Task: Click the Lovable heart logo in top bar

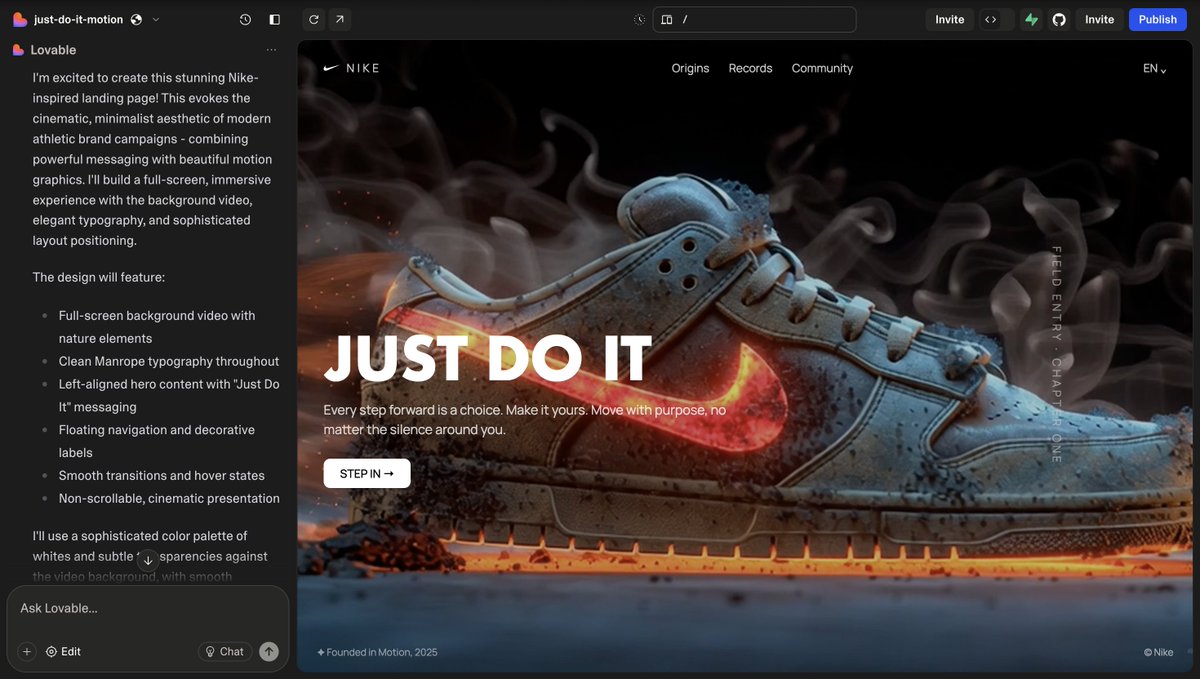Action: [x=19, y=19]
